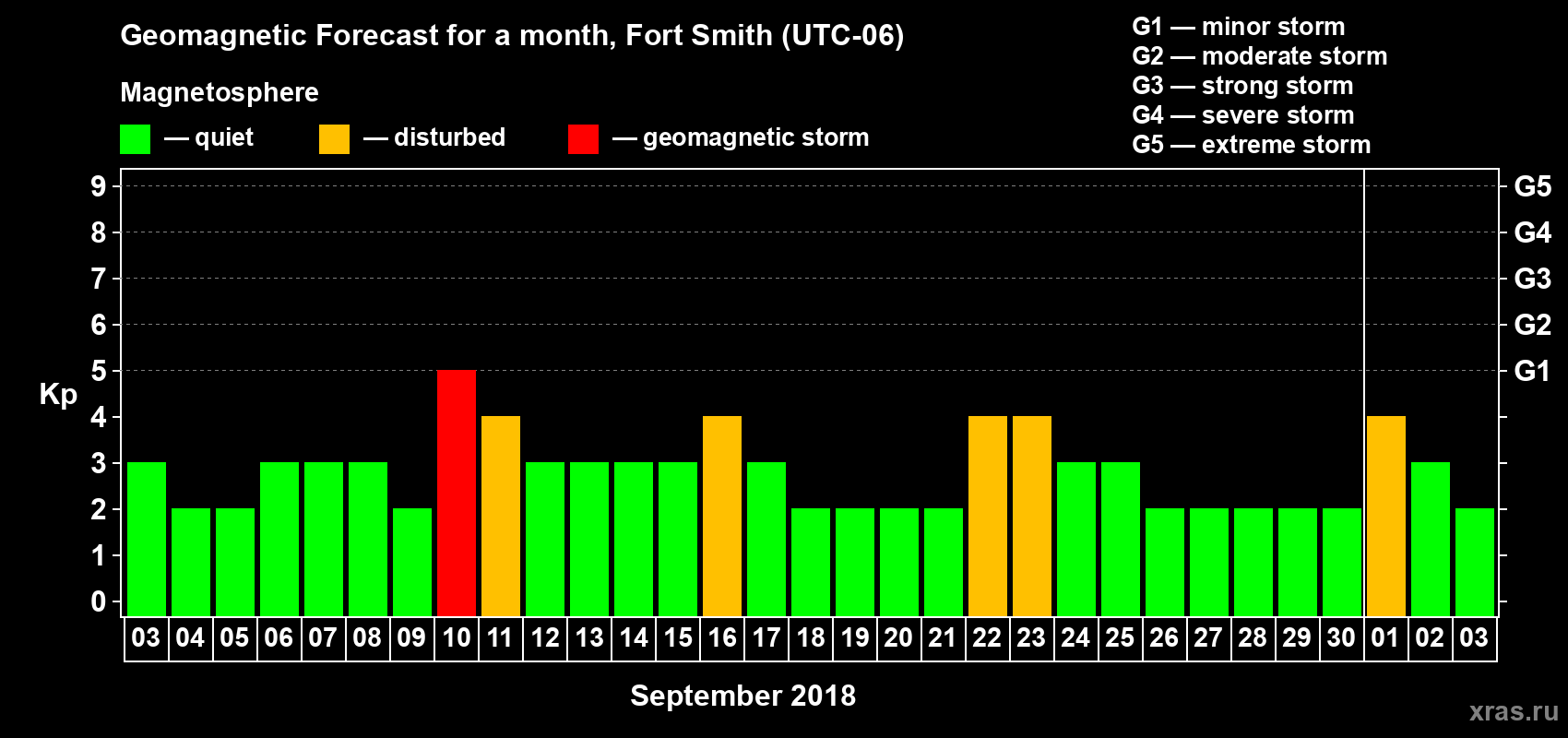Click the date label 07
The width and height of the screenshot is (1568, 738).
pos(323,638)
